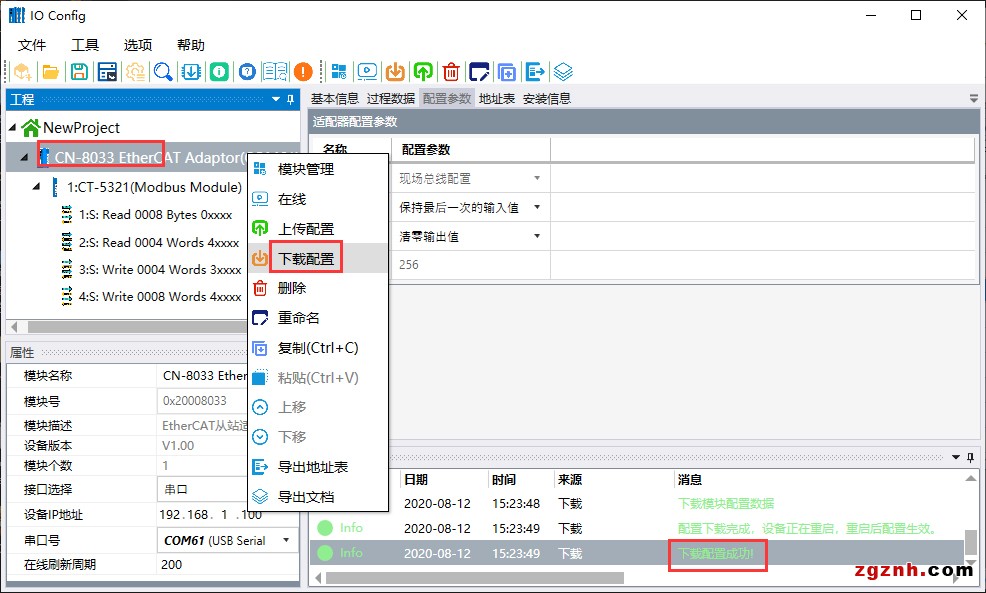The image size is (986, 593).
Task: Click the magnifier search toolbar icon
Action: point(162,72)
